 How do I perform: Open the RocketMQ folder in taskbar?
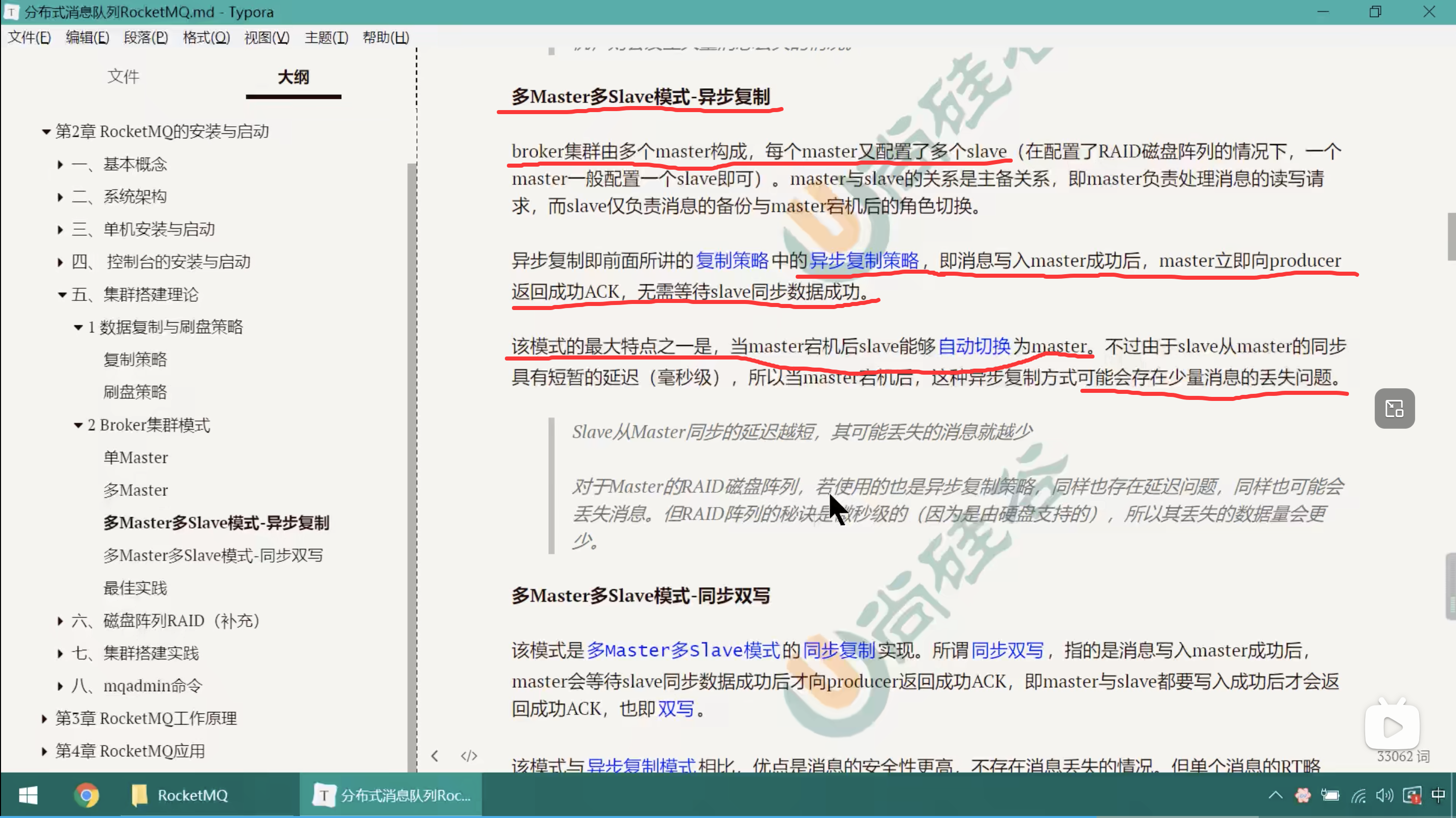click(x=180, y=795)
